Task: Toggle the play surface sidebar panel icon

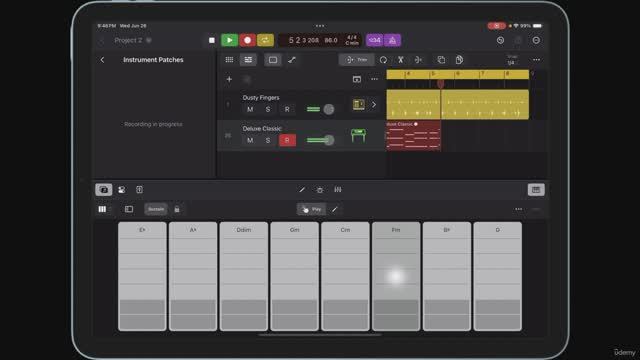Action: pos(129,209)
